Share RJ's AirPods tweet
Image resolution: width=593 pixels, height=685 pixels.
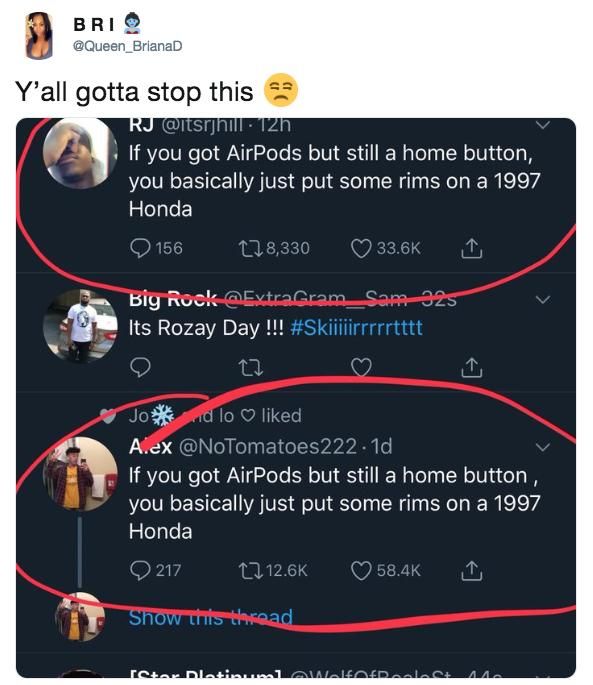point(472,248)
